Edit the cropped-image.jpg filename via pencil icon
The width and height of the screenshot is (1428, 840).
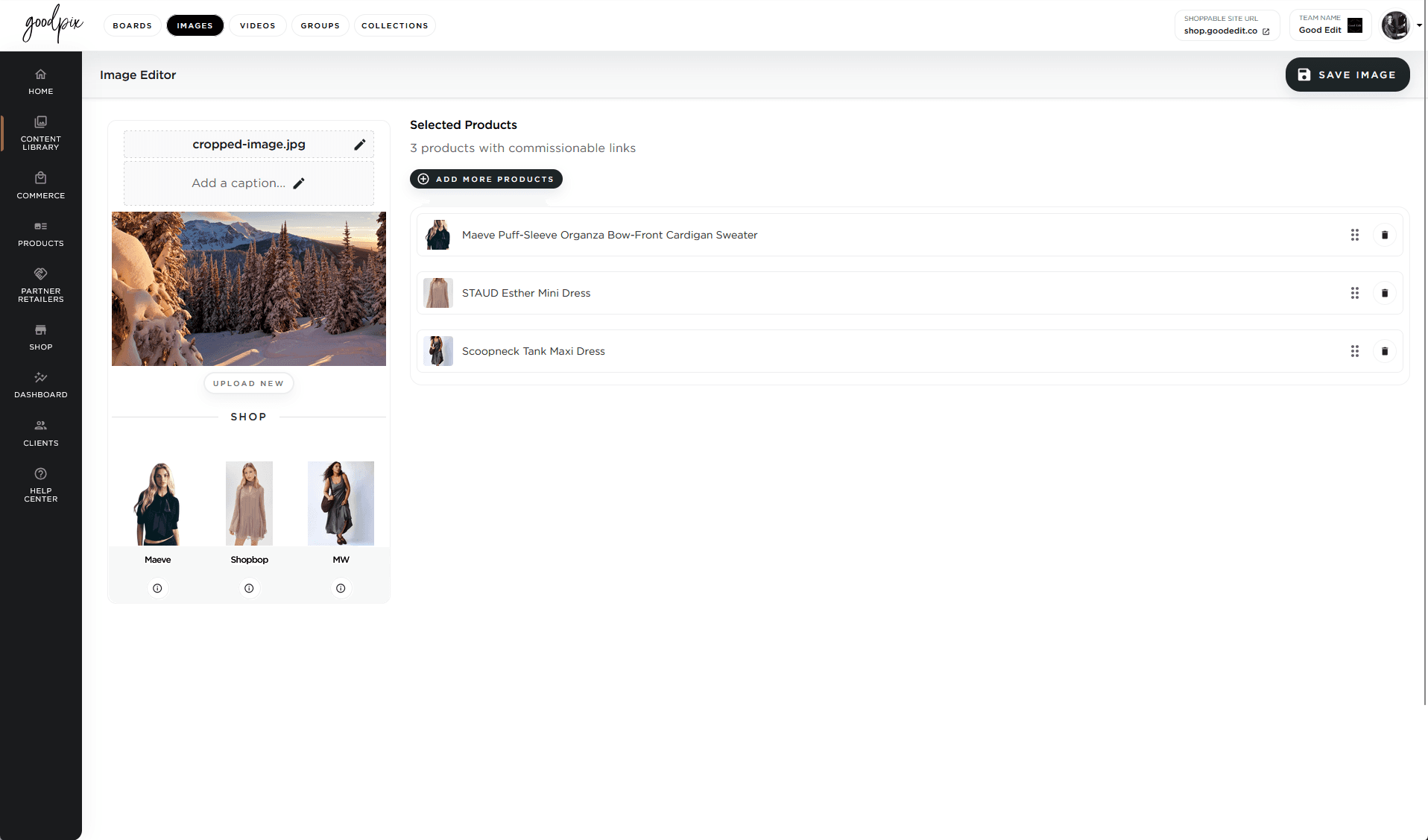click(x=361, y=144)
